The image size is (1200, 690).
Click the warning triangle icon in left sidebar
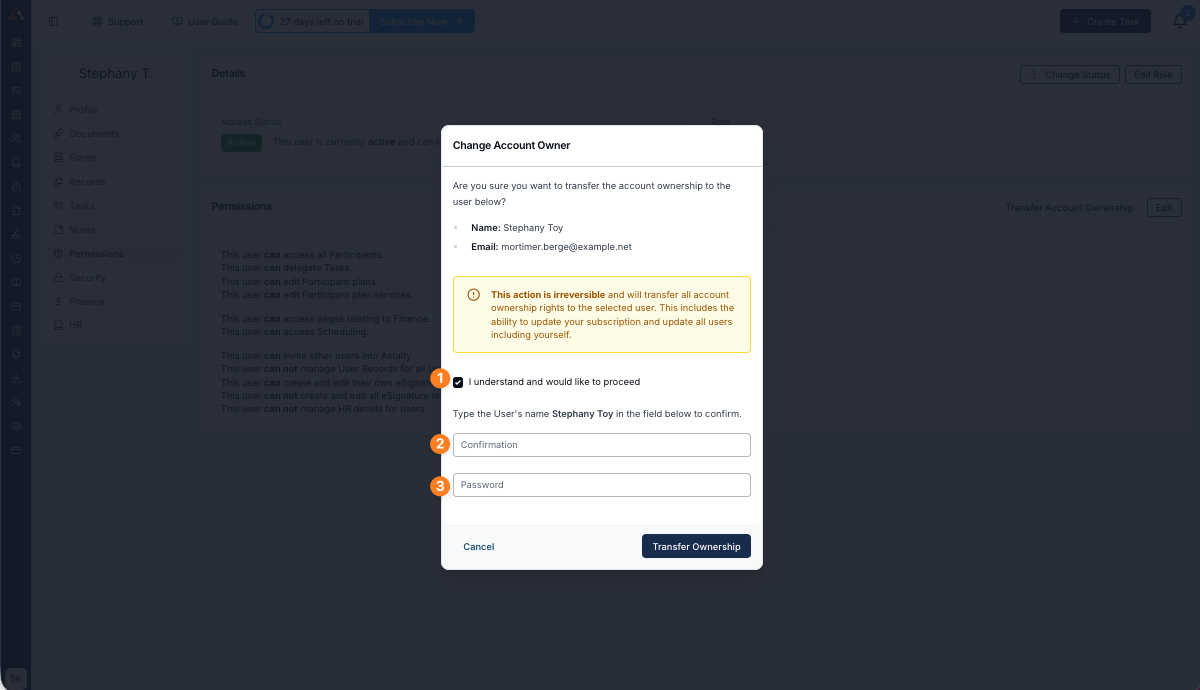click(16, 186)
